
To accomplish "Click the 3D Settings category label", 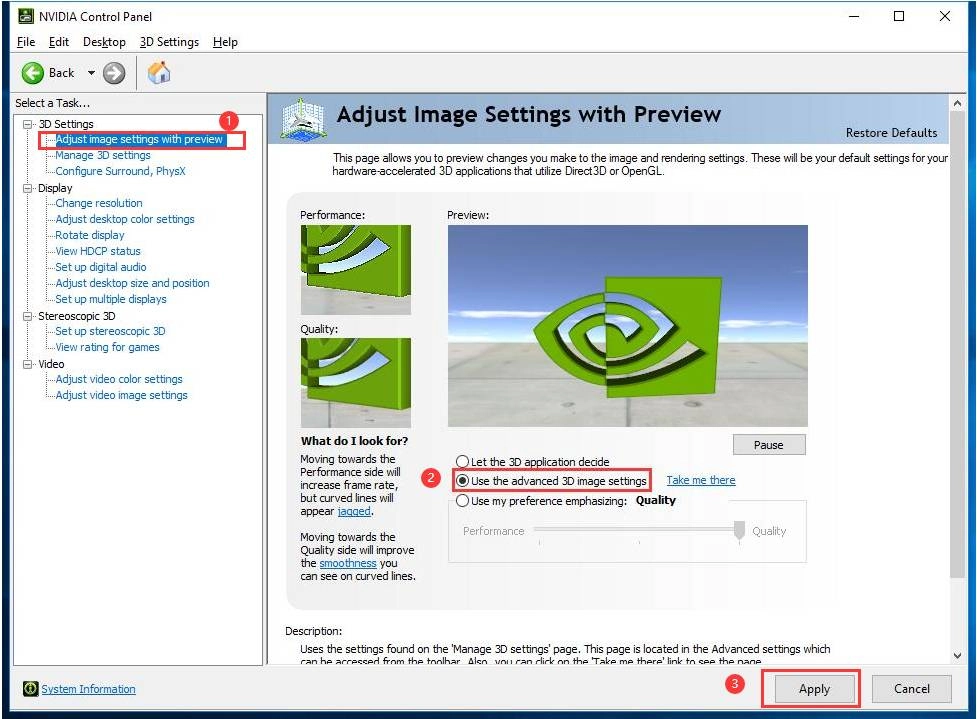I will pyautogui.click(x=66, y=124).
